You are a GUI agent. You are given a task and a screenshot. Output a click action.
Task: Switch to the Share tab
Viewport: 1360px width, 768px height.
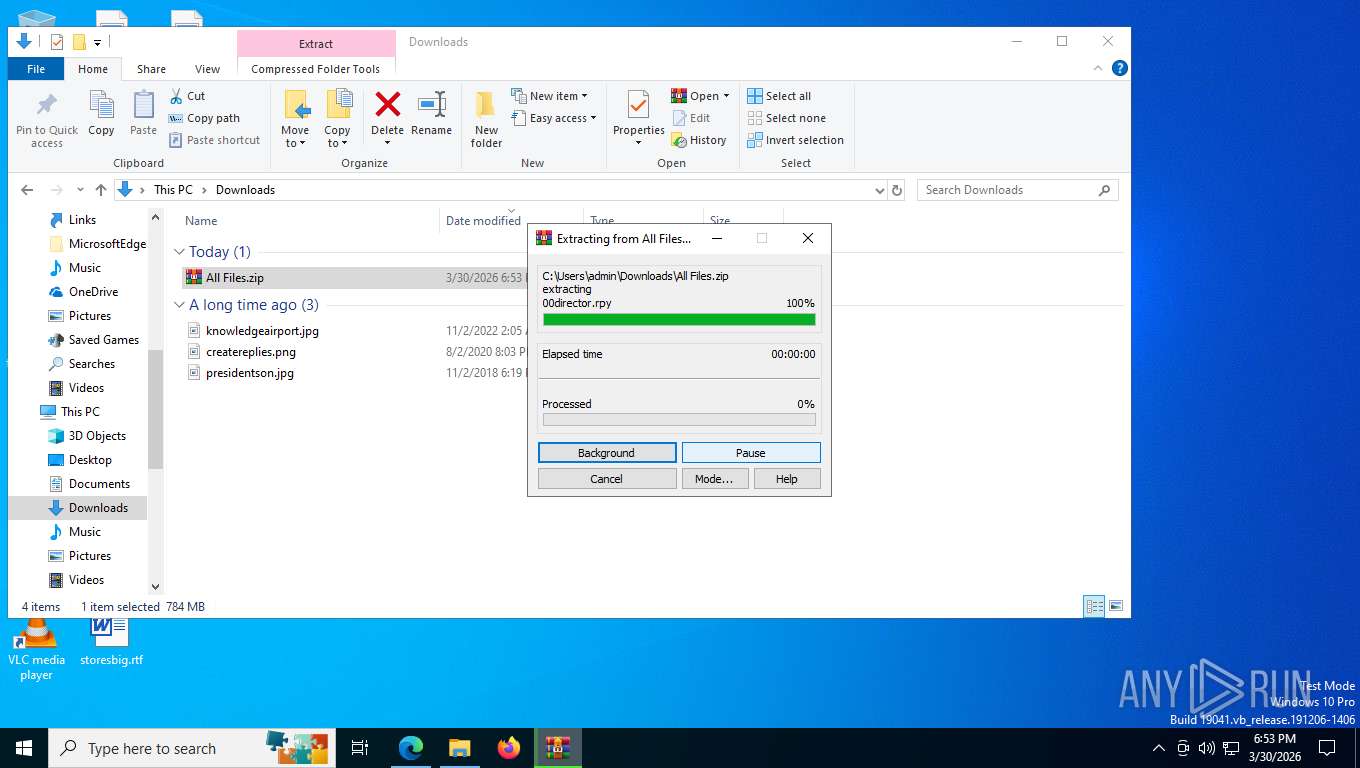(x=152, y=69)
